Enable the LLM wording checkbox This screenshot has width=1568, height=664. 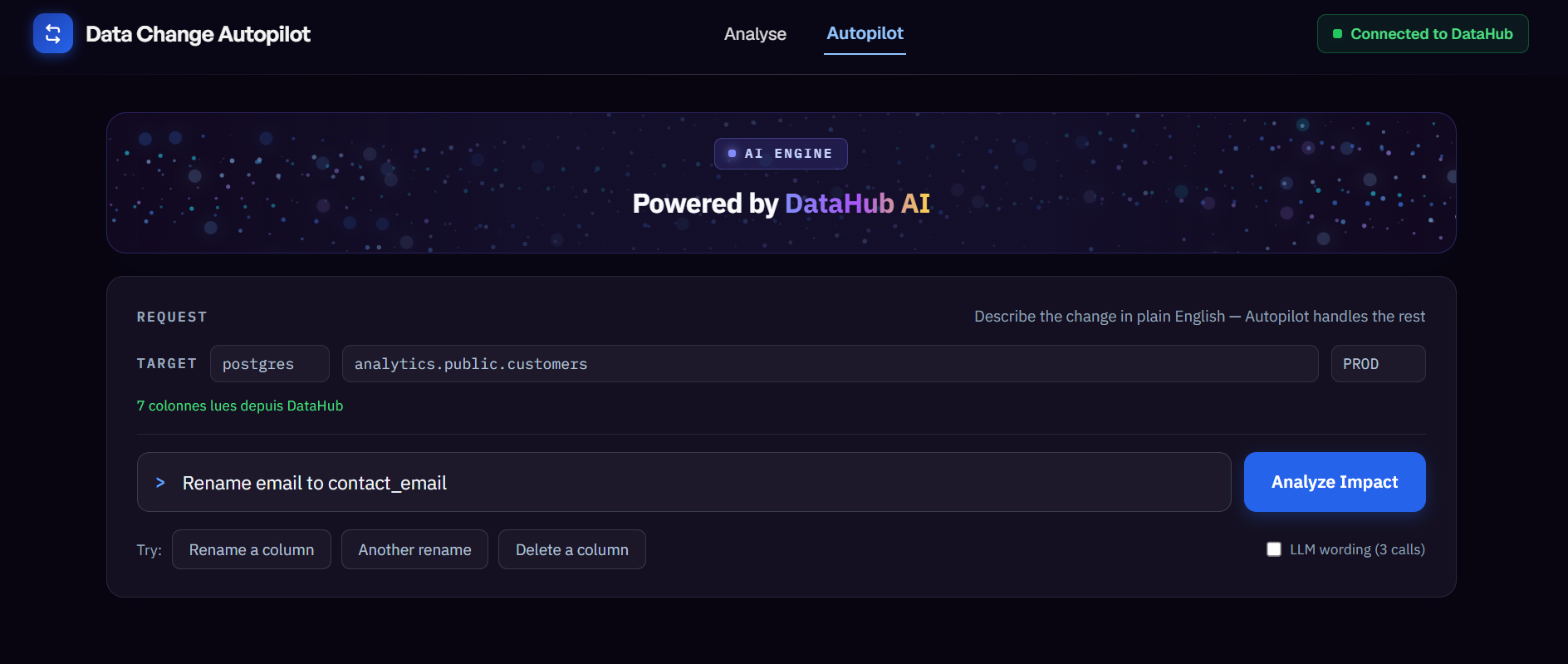coord(1274,549)
